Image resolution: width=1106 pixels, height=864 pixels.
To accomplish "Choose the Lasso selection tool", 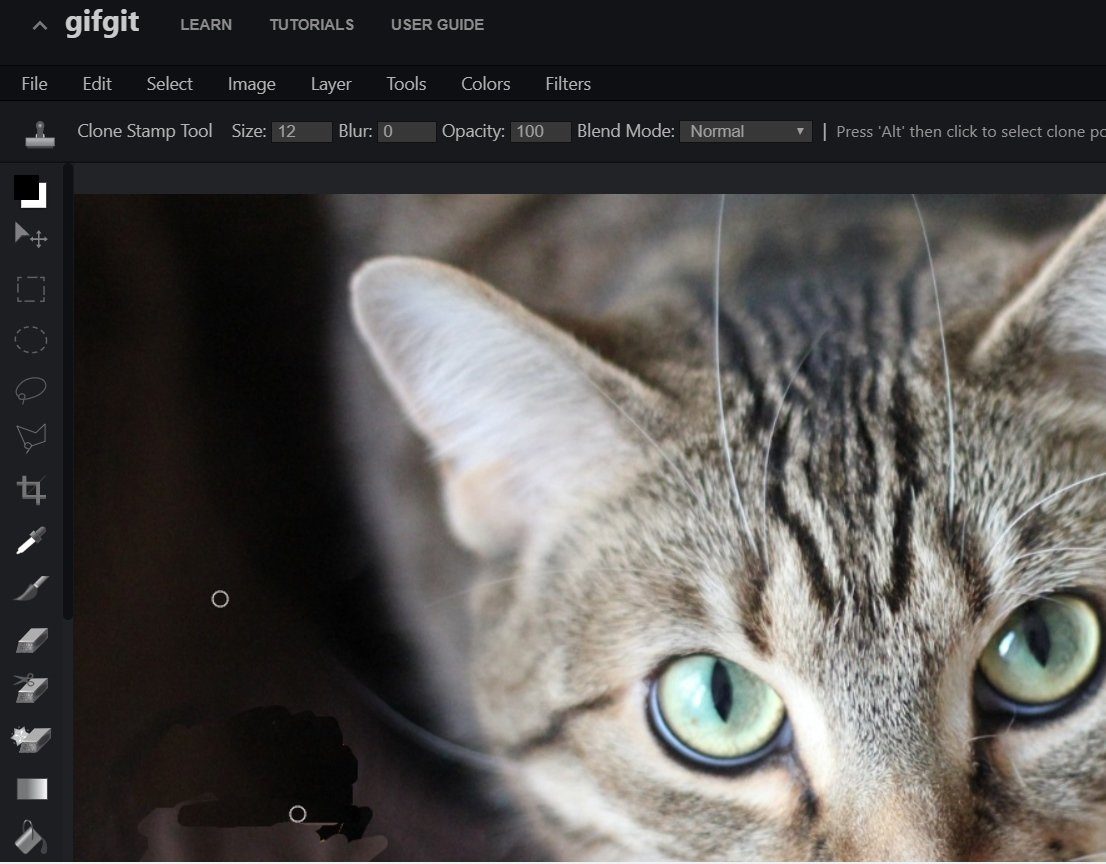I will pos(31,389).
